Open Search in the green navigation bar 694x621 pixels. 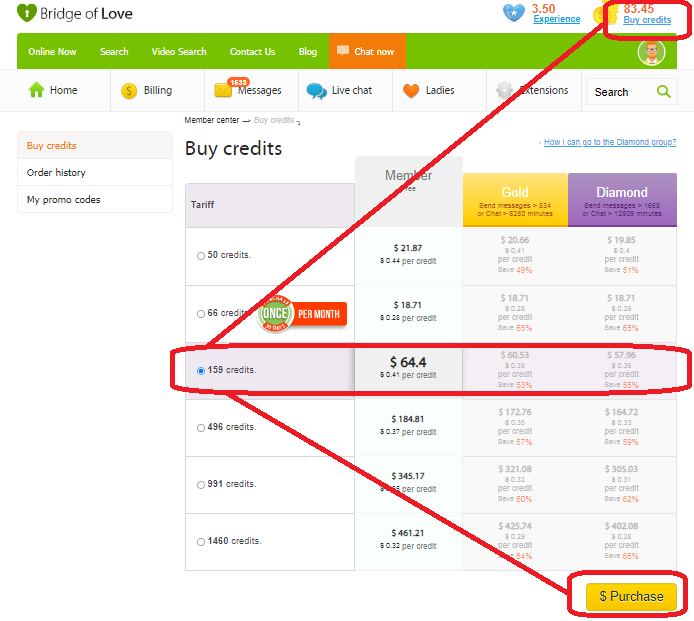pyautogui.click(x=114, y=51)
